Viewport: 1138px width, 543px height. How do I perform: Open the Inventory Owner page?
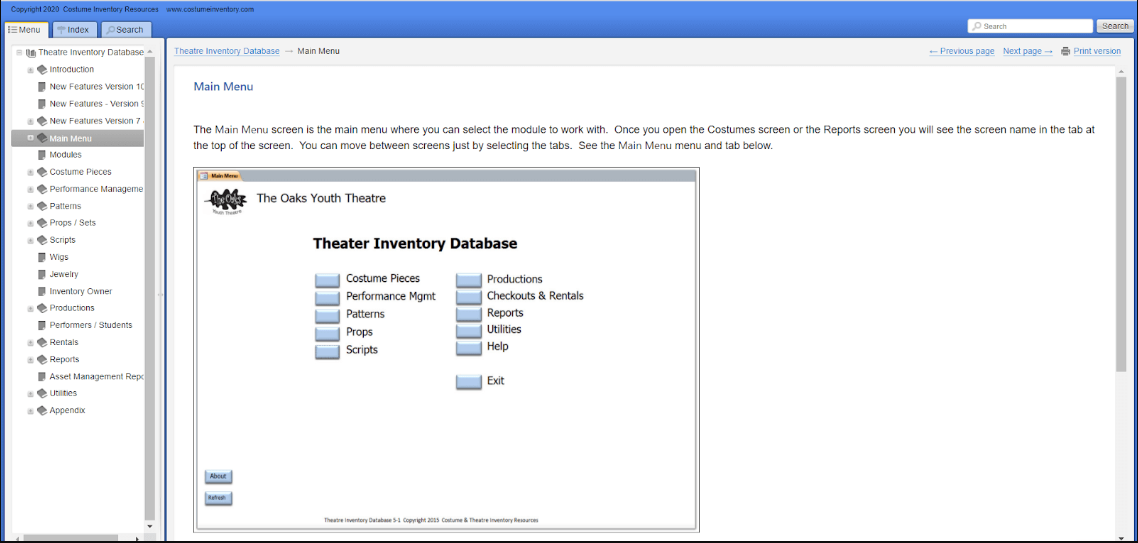pyautogui.click(x=81, y=291)
